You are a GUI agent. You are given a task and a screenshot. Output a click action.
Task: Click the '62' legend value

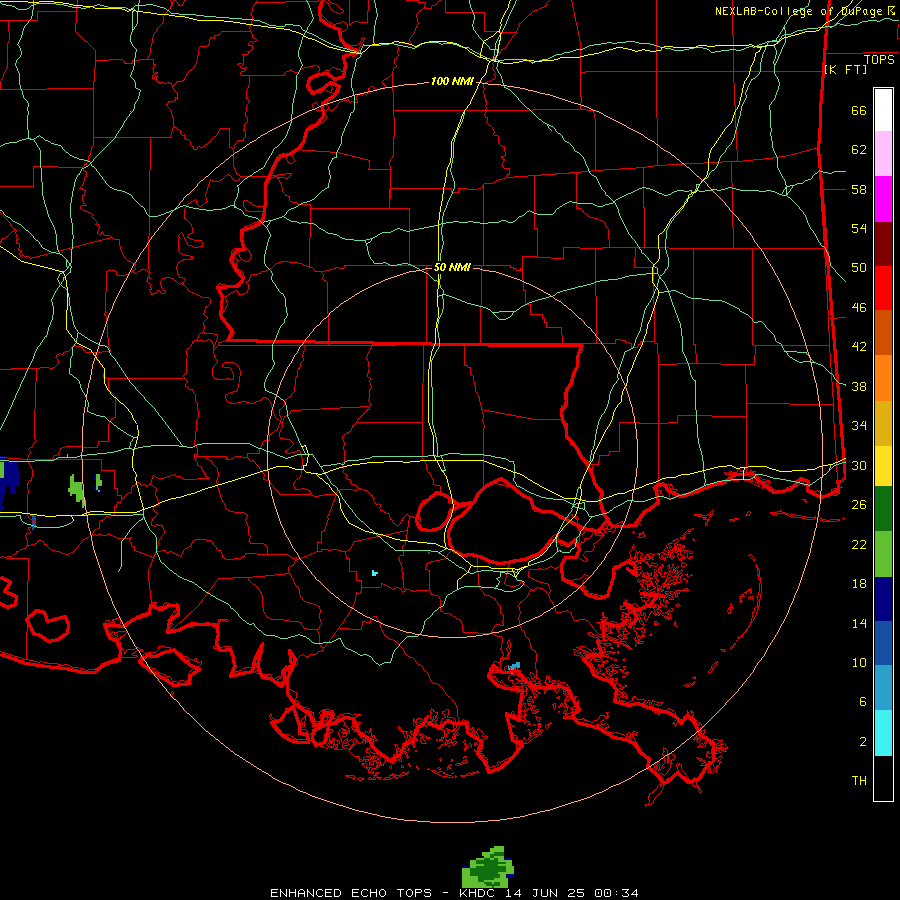pos(859,150)
